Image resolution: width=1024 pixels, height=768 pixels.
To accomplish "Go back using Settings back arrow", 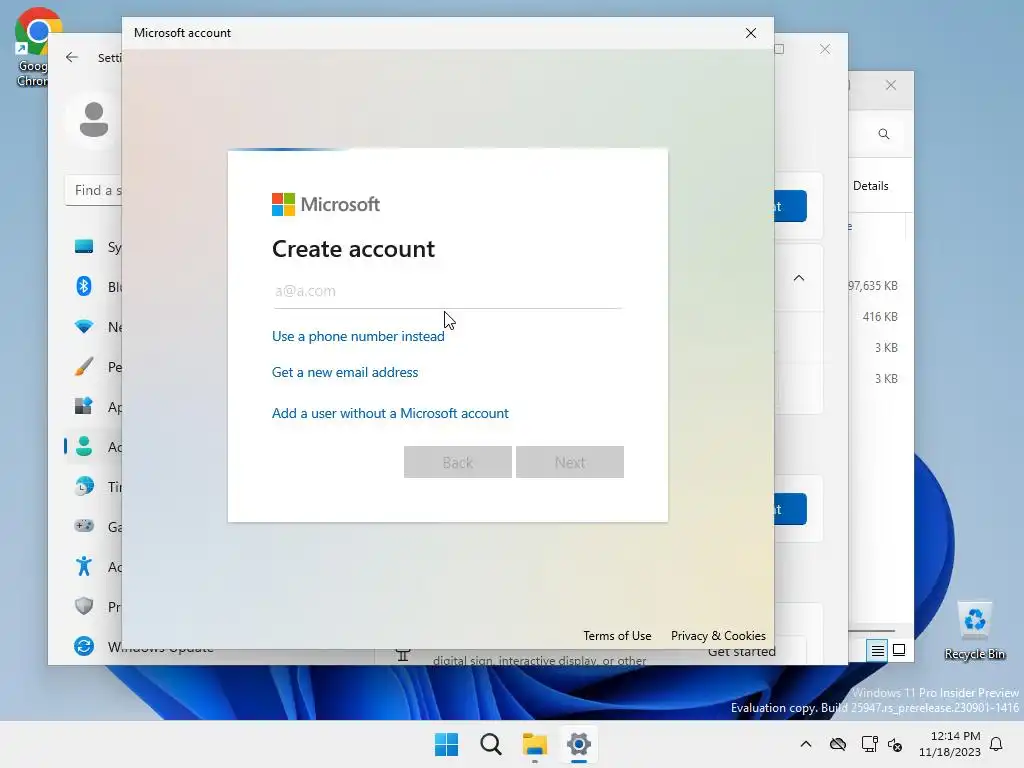I will [x=72, y=57].
